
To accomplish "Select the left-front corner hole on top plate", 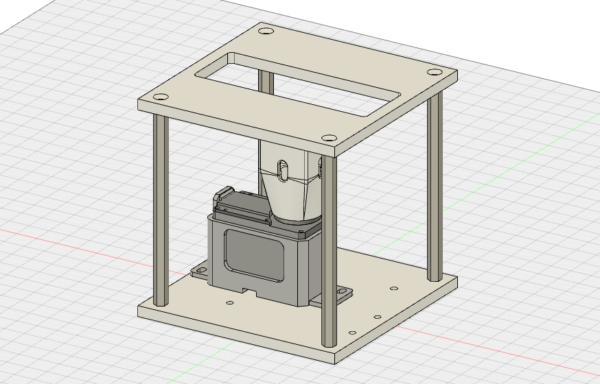I will tap(161, 97).
